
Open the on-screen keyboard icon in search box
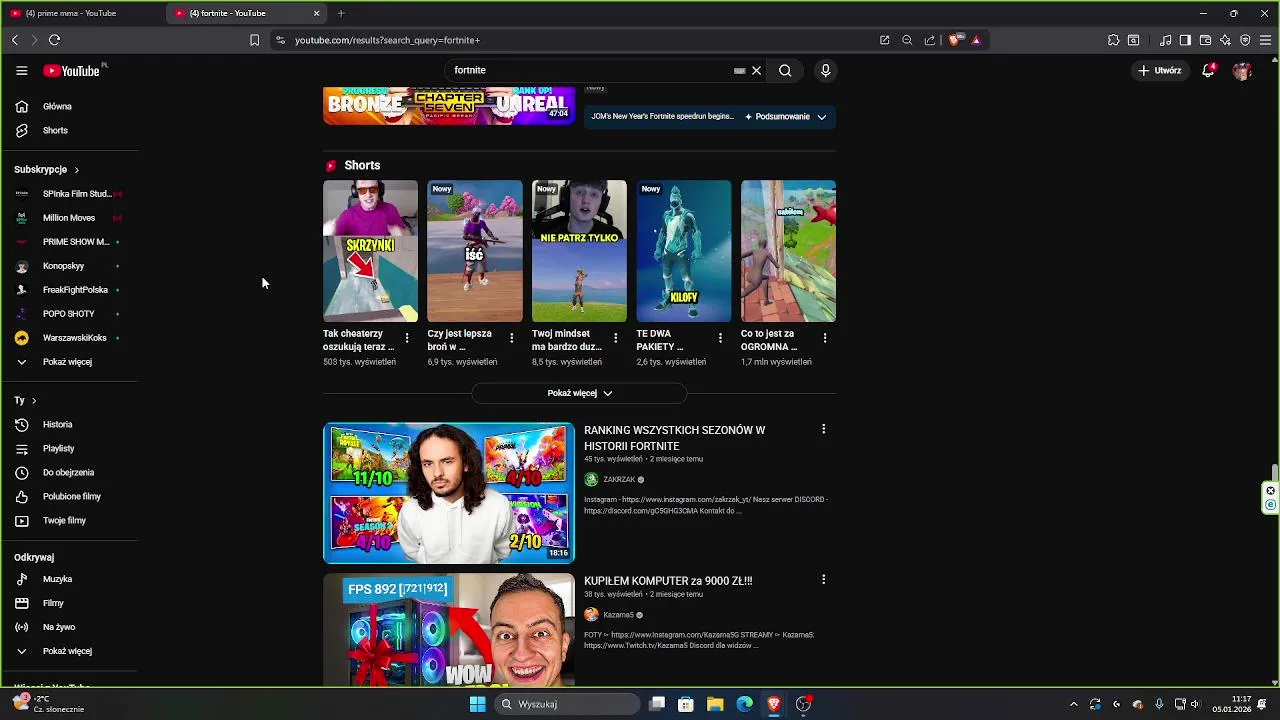click(740, 71)
